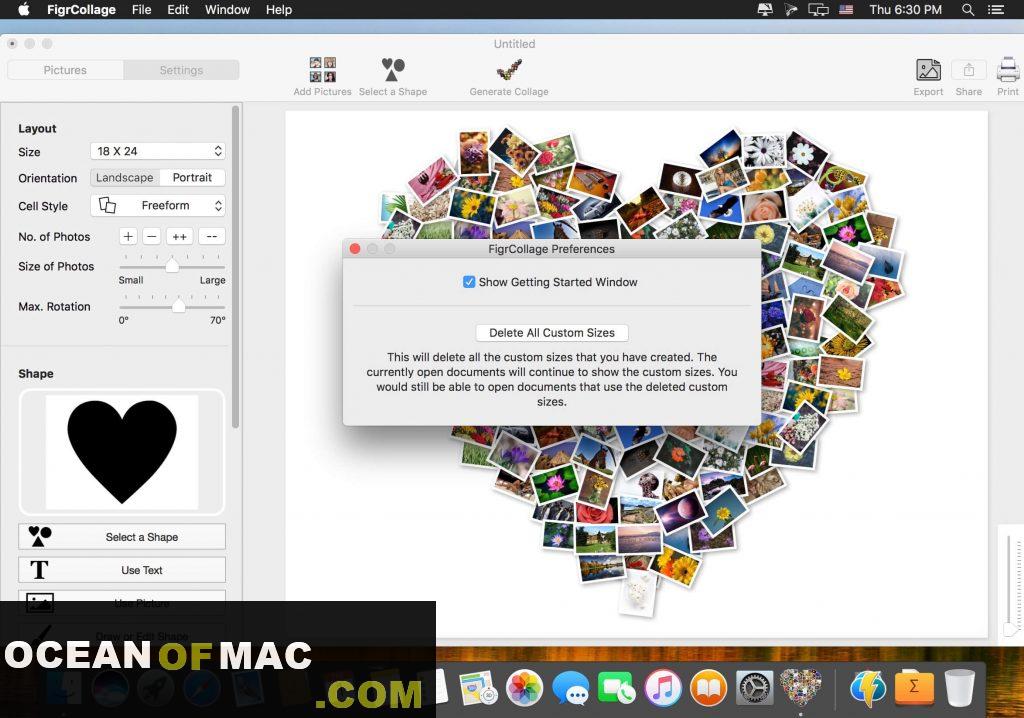The height and width of the screenshot is (718, 1024).
Task: Click the Max. Rotation slider knob
Action: pyautogui.click(x=178, y=306)
